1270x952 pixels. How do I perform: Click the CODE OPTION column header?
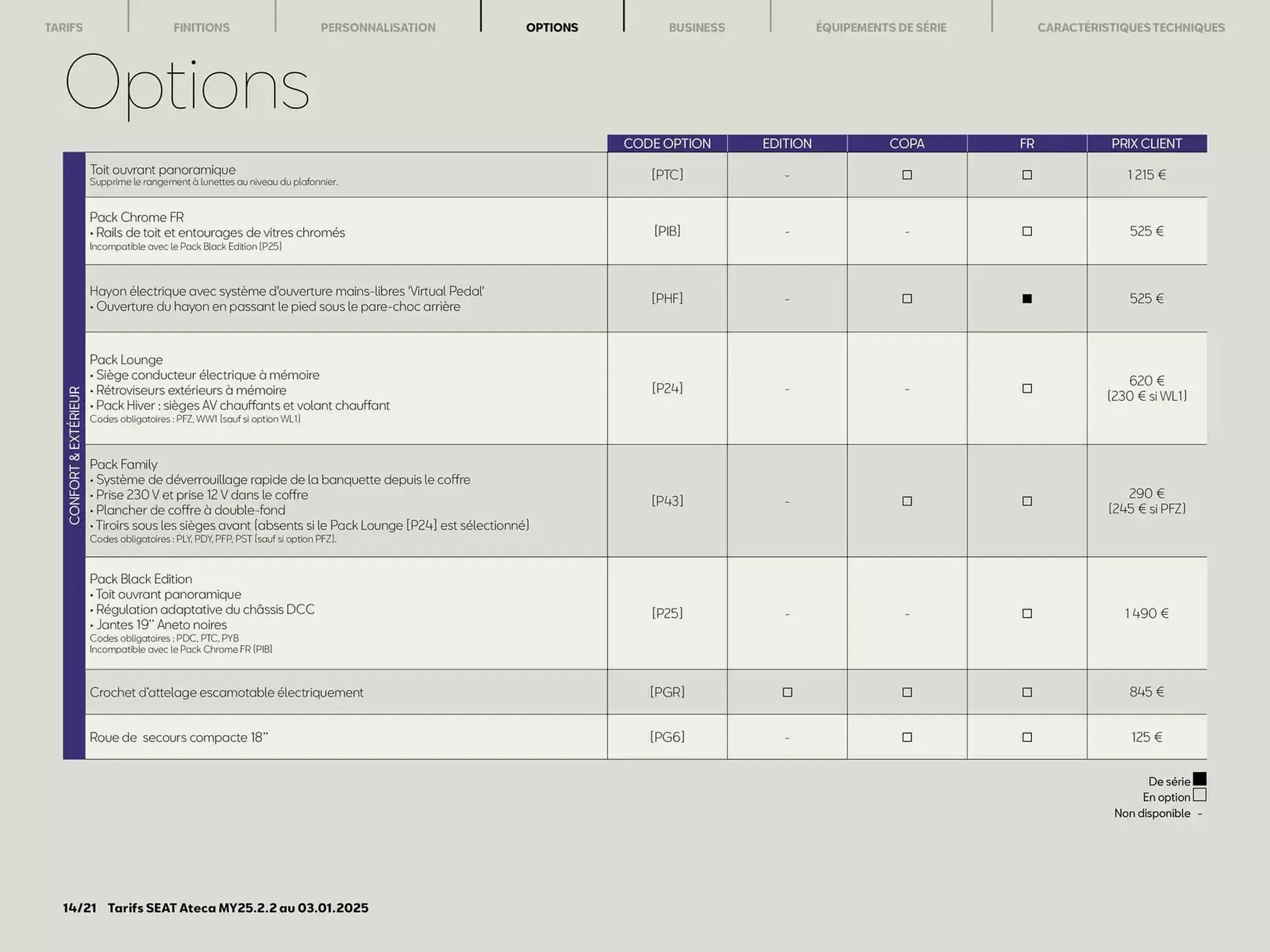tap(667, 143)
